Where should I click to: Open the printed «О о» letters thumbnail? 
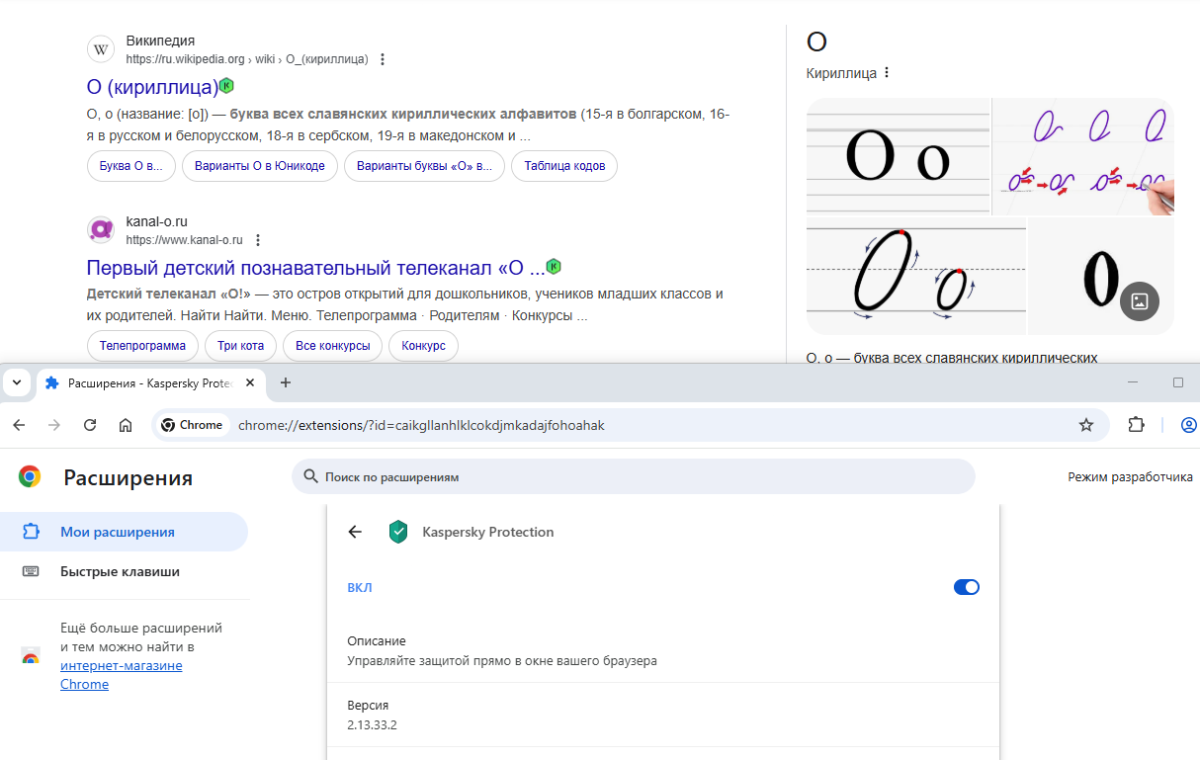click(898, 156)
